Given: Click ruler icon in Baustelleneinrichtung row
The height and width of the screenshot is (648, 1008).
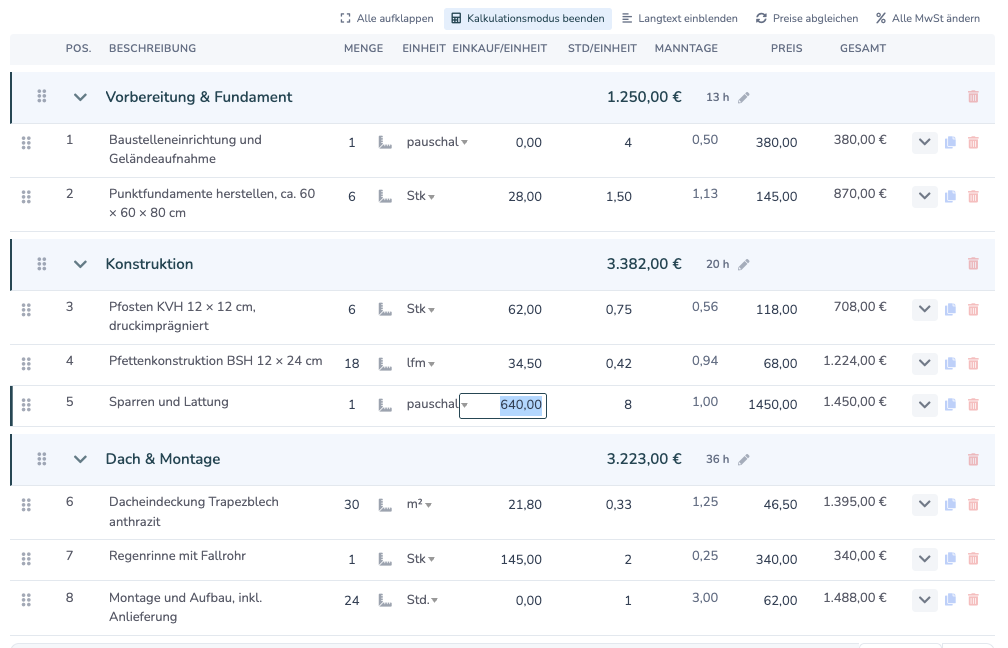Looking at the screenshot, I should coord(385,142).
